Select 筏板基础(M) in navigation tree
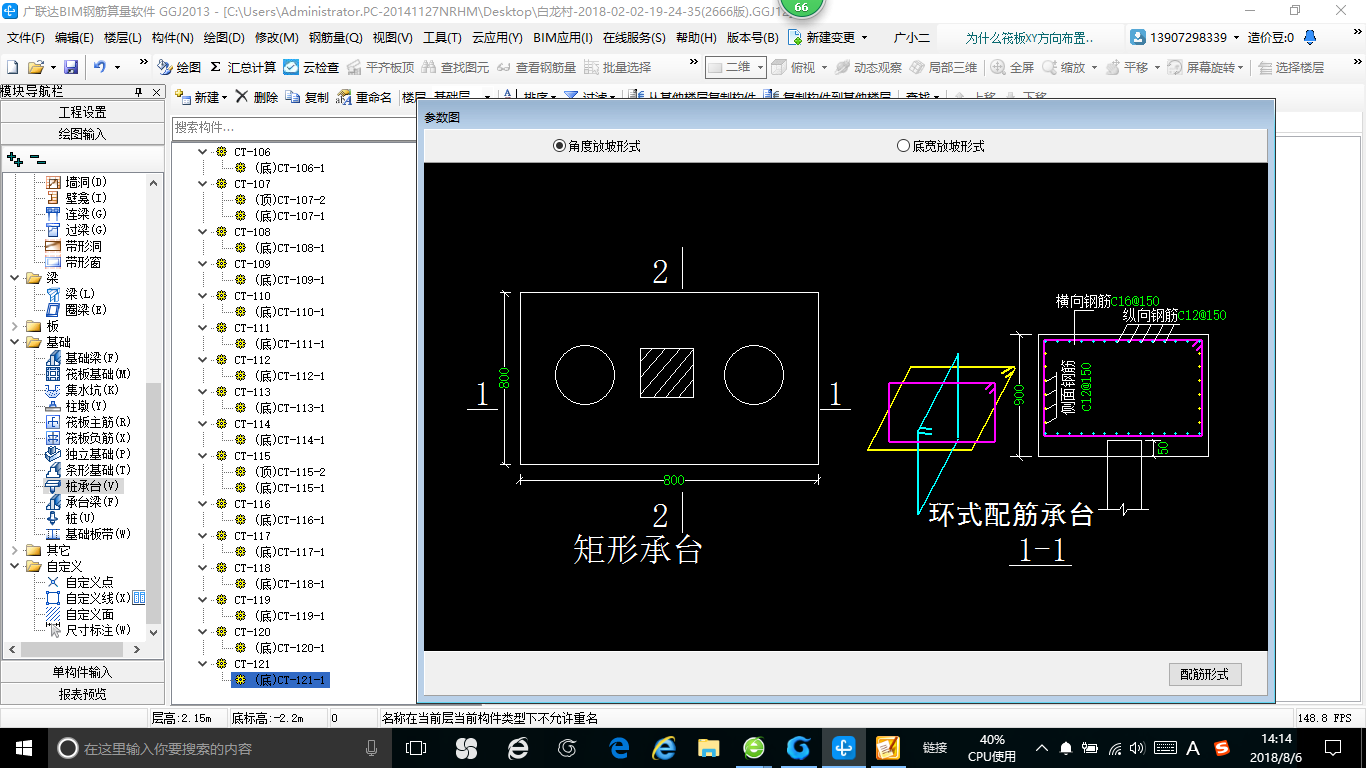This screenshot has width=1366, height=768. tap(87, 374)
